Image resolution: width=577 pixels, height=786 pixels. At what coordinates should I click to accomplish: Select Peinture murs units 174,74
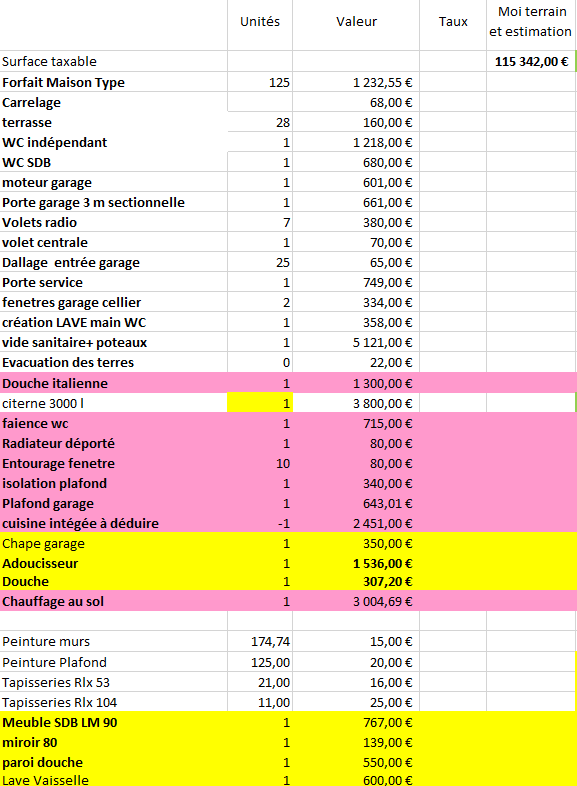tap(260, 641)
